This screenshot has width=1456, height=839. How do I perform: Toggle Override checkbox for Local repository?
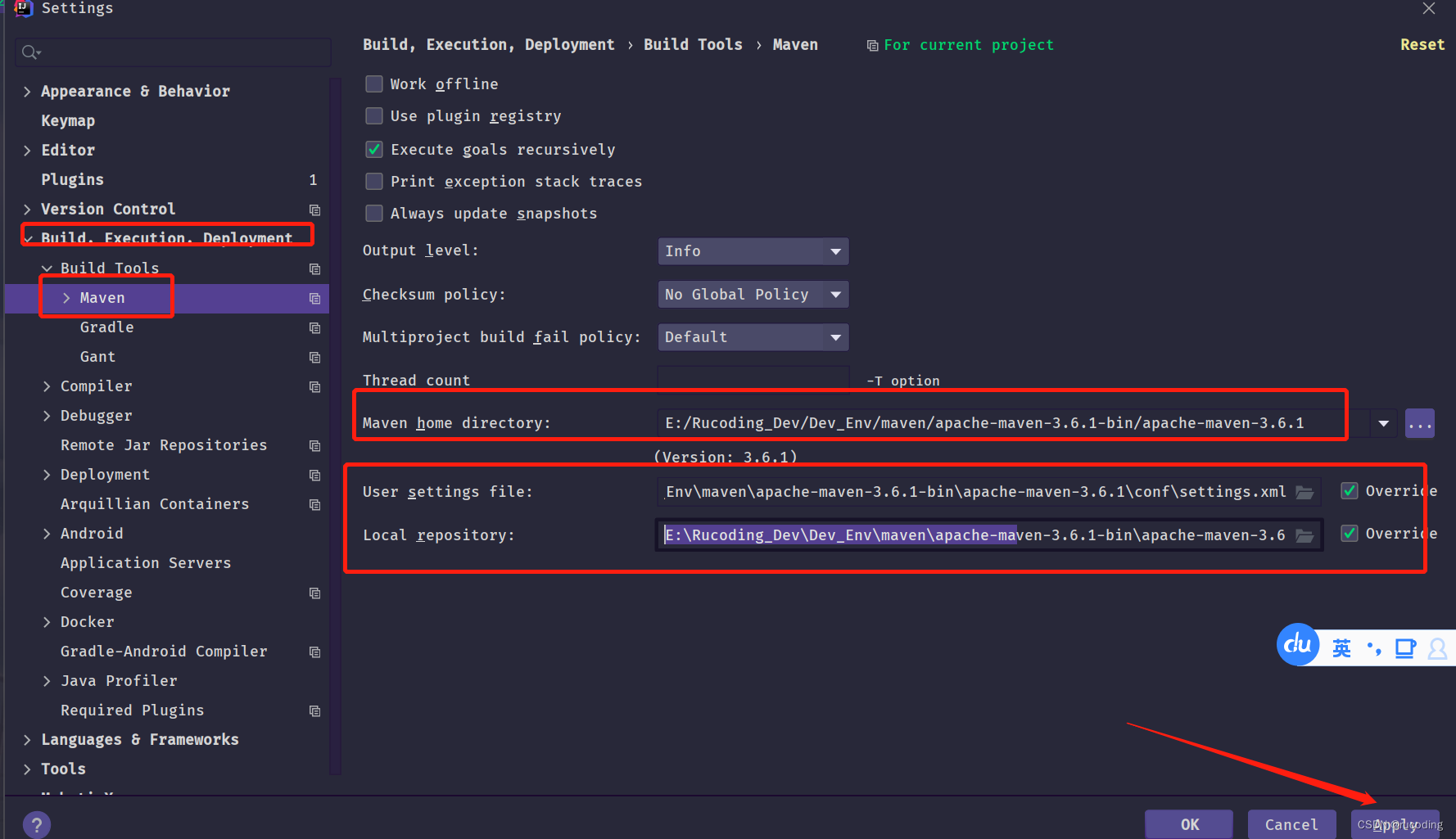click(x=1350, y=533)
